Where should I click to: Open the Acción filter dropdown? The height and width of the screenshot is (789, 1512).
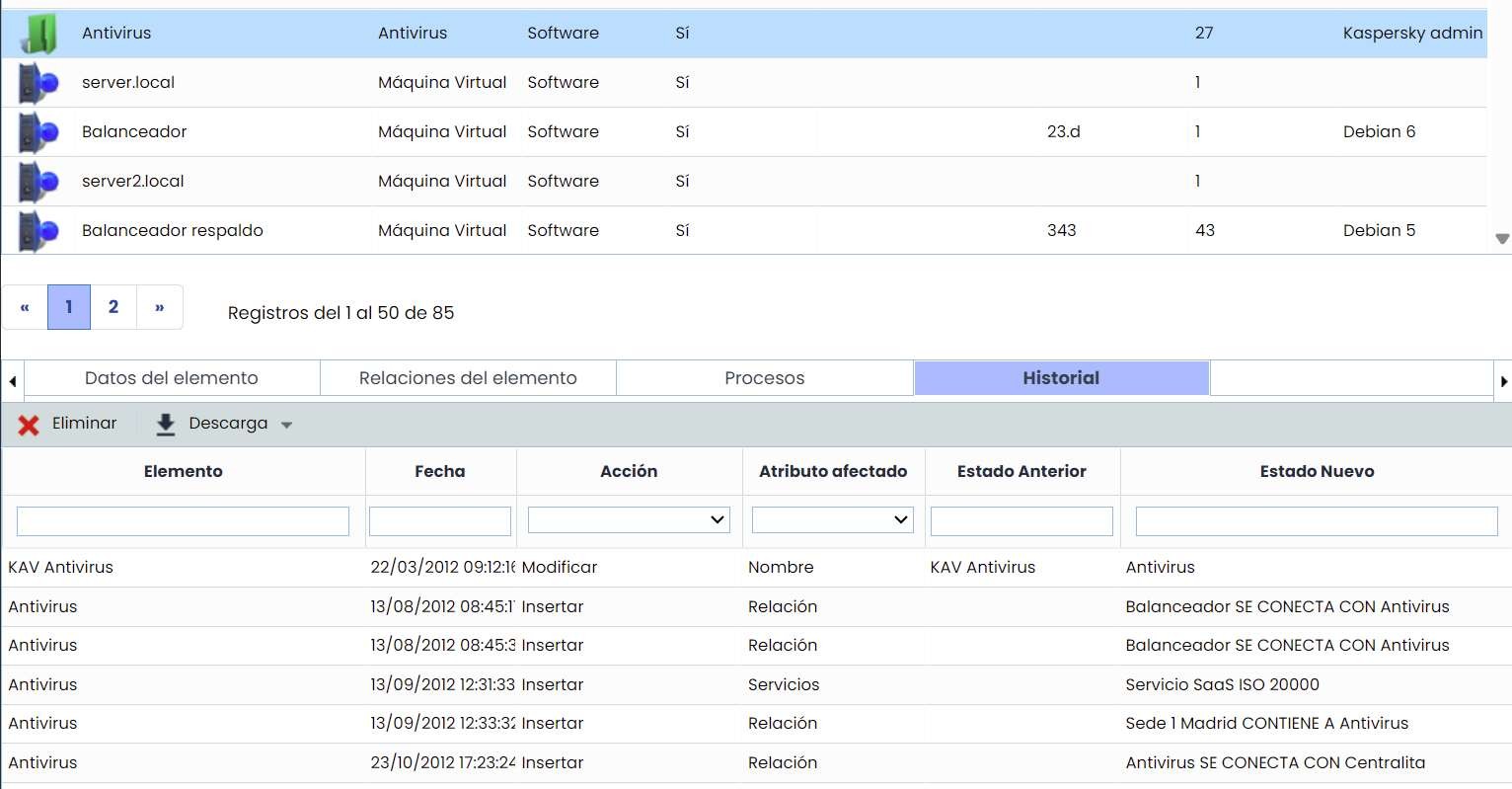[629, 519]
